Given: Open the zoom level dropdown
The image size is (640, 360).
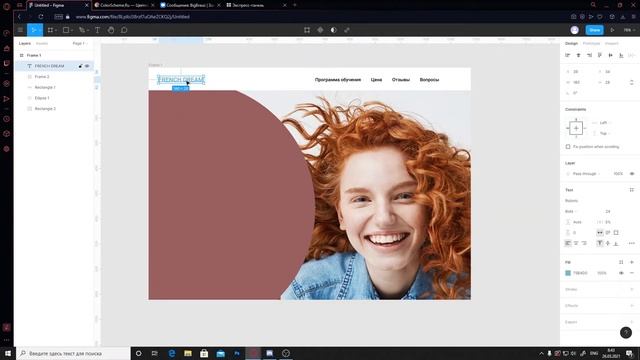Looking at the screenshot, I should point(629,30).
